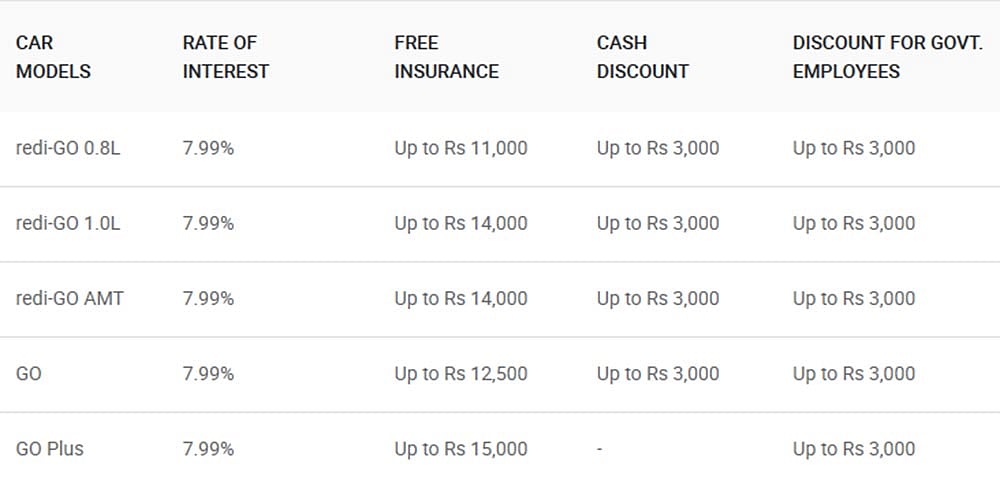Click the Up to Rs 11,000 insurance cell
1000x480 pixels.
(461, 149)
